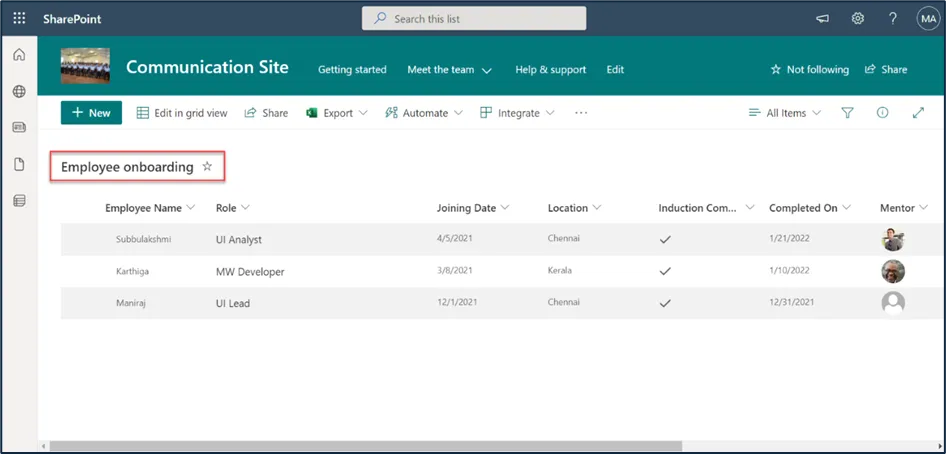The image size is (946, 454).
Task: Toggle Not following for this site
Action: point(809,69)
